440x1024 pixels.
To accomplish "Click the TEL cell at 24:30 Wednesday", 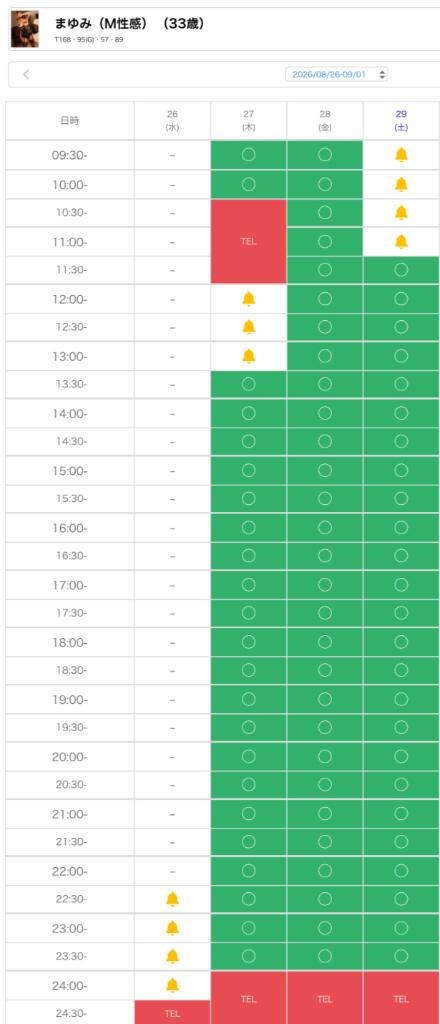I will 172,1013.
